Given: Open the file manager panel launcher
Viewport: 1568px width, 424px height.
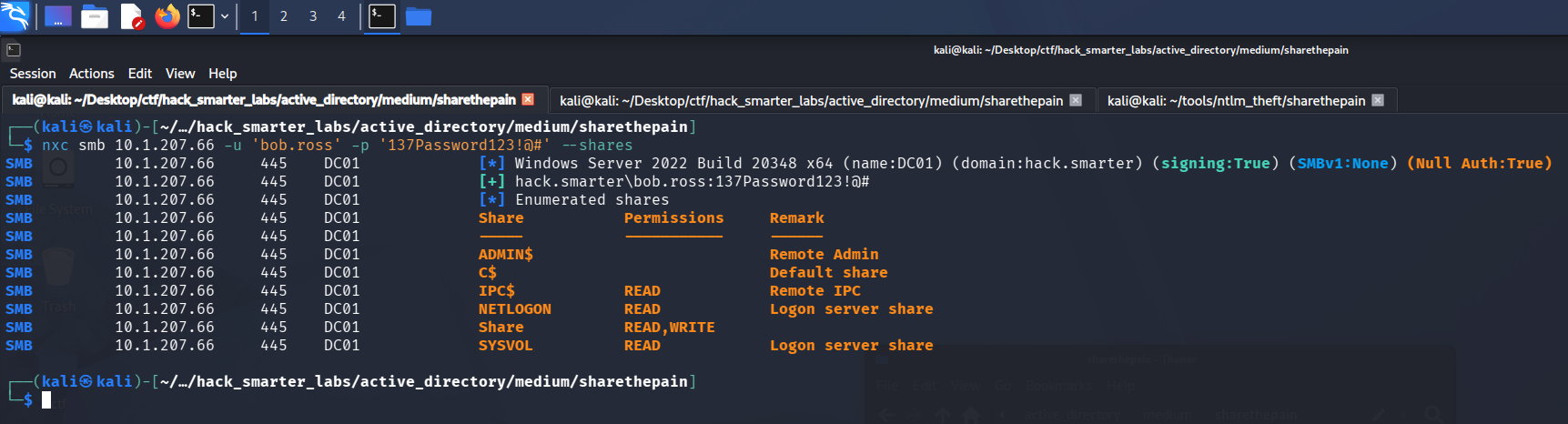Looking at the screenshot, I should (x=95, y=16).
